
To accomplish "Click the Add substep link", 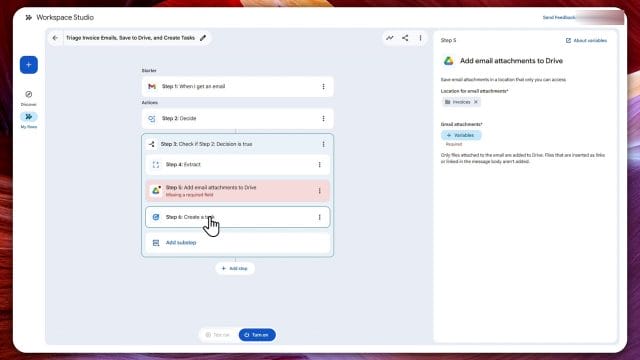I will click(181, 243).
